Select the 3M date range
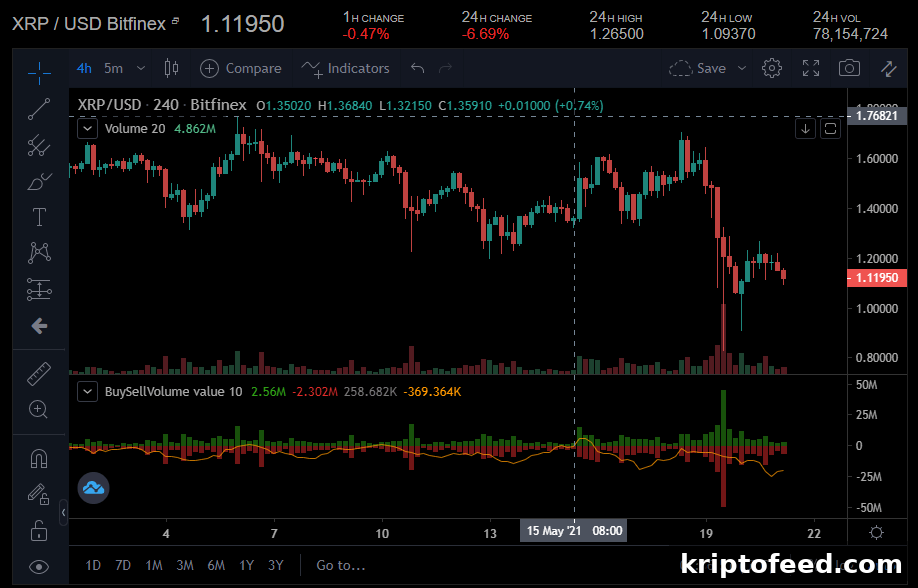The image size is (918, 588). (x=185, y=565)
